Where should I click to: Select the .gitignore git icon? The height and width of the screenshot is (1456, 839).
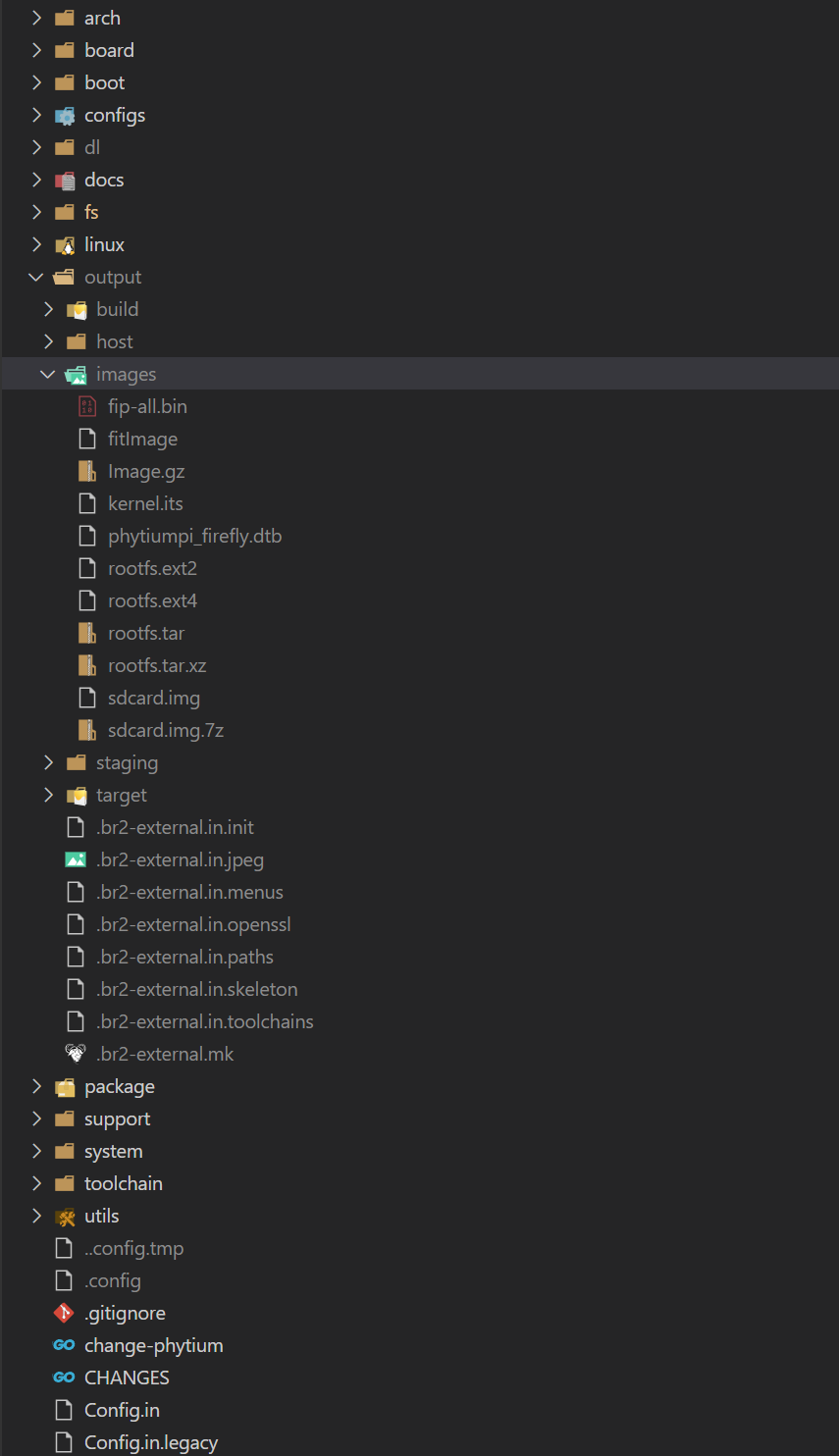63,1313
